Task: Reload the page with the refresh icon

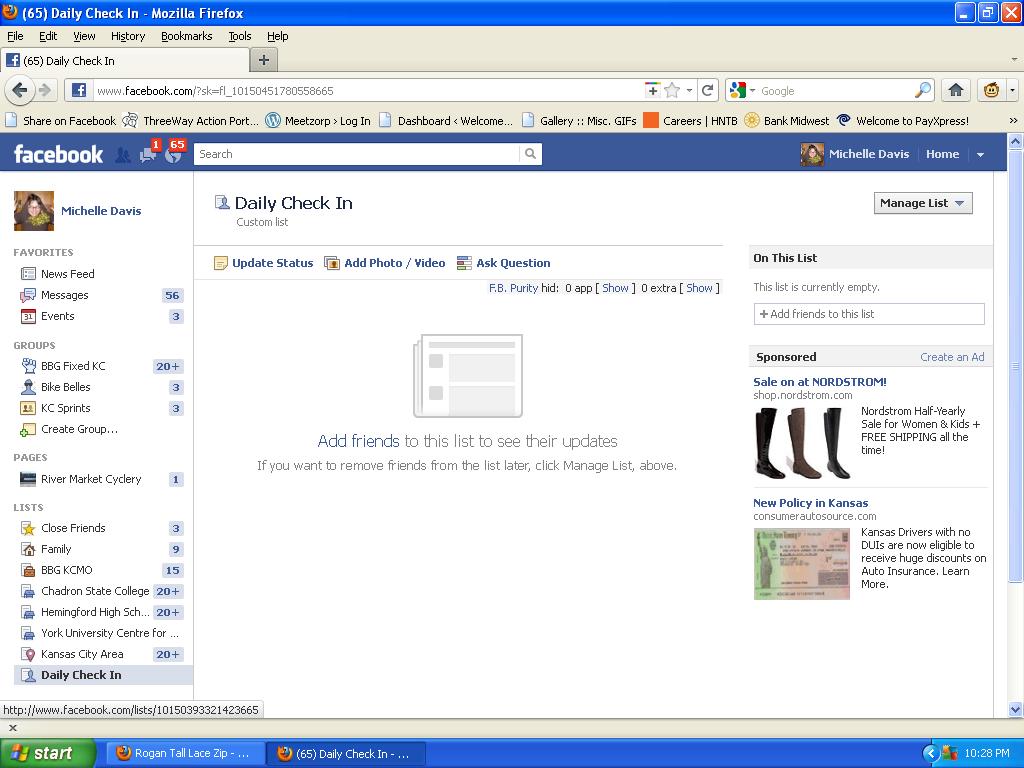Action: tap(707, 91)
